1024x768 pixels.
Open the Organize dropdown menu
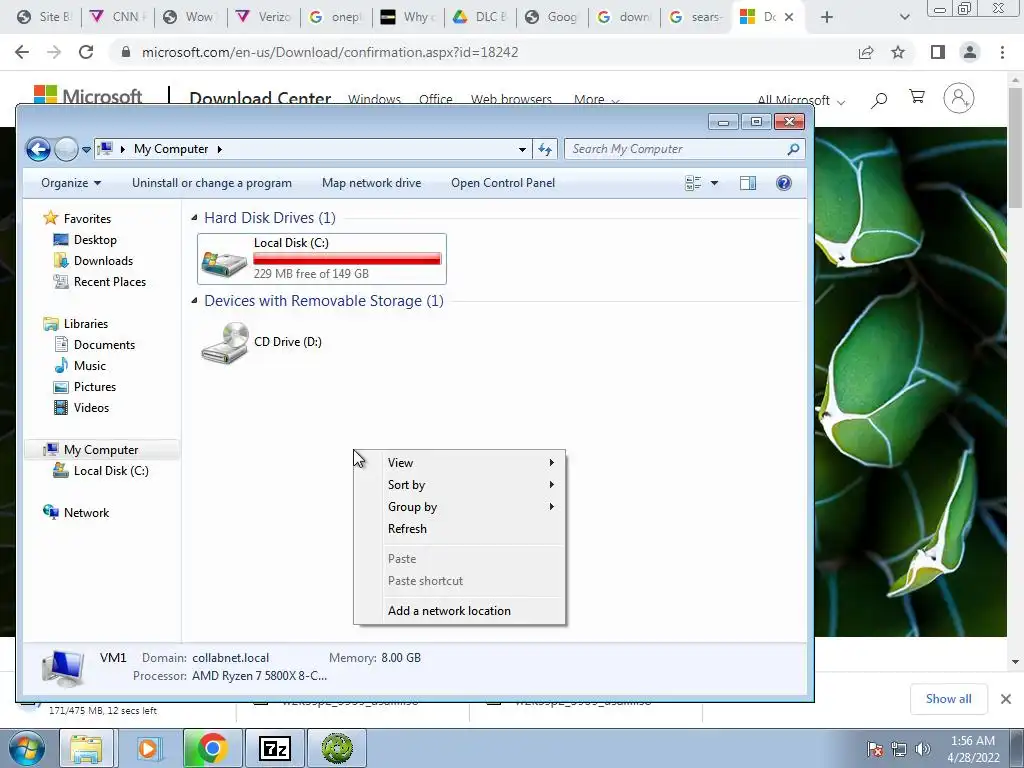pyautogui.click(x=71, y=183)
